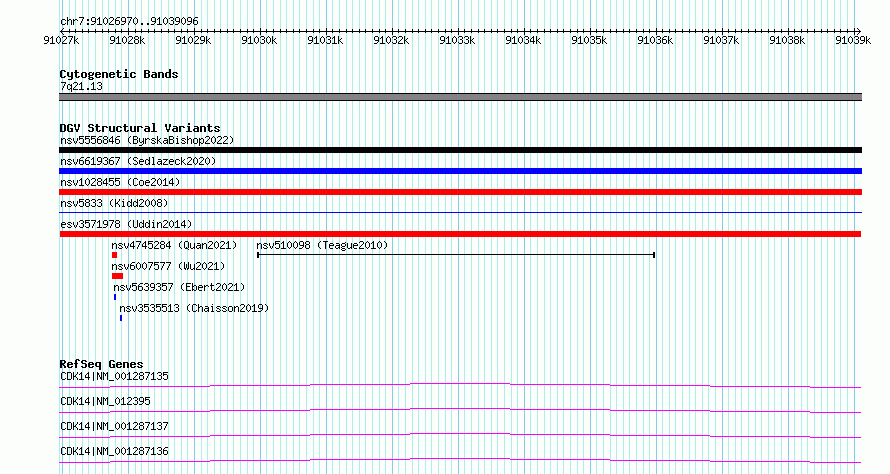Click the nsv510098 (Teague2010) label
Image resolution: width=890 pixels, height=474 pixels.
click(322, 245)
